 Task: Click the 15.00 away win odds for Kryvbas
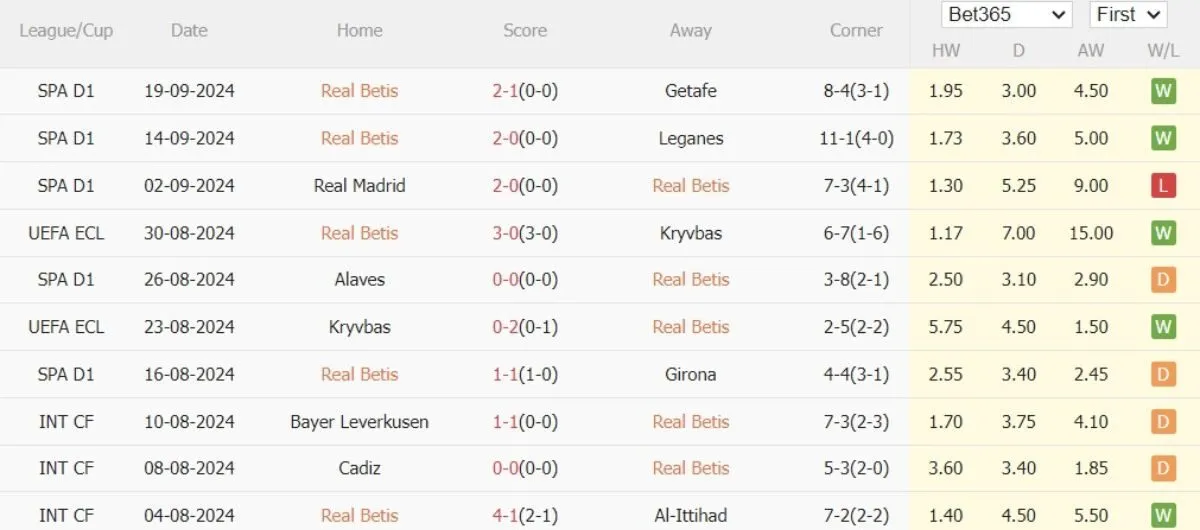[1090, 233]
